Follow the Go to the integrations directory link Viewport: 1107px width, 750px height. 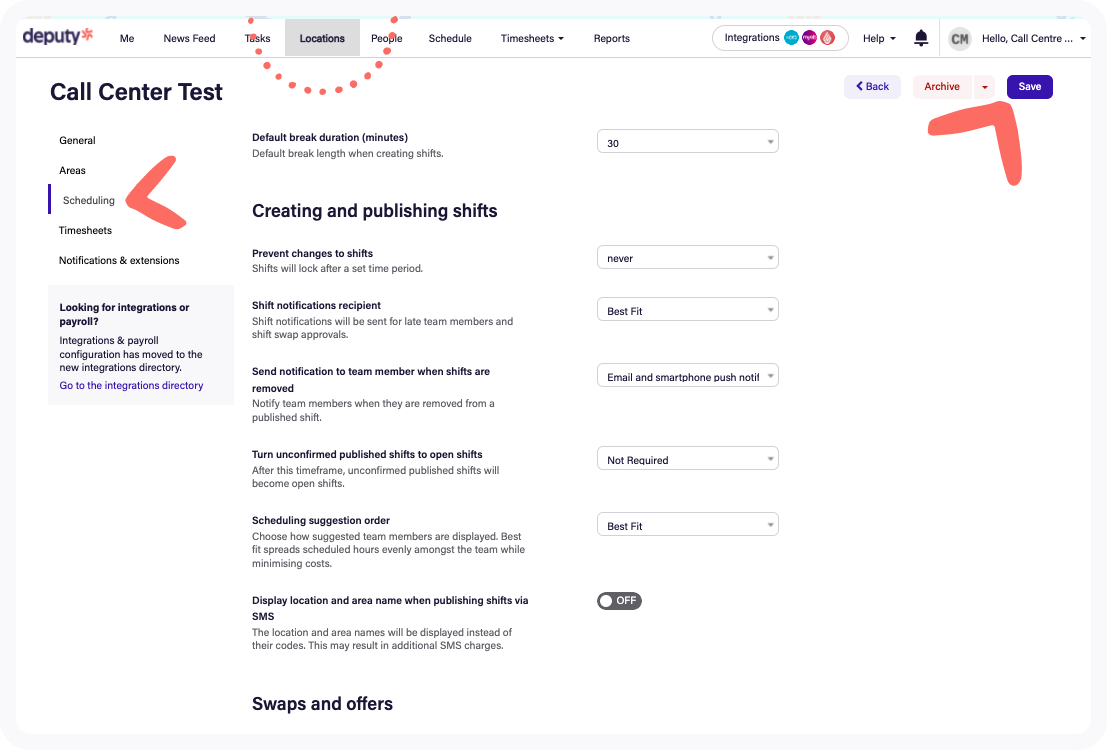[131, 386]
